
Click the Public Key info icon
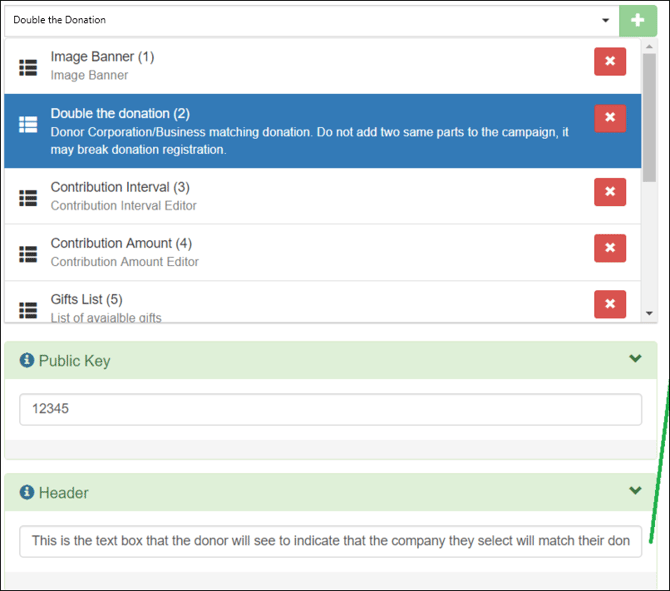27,360
